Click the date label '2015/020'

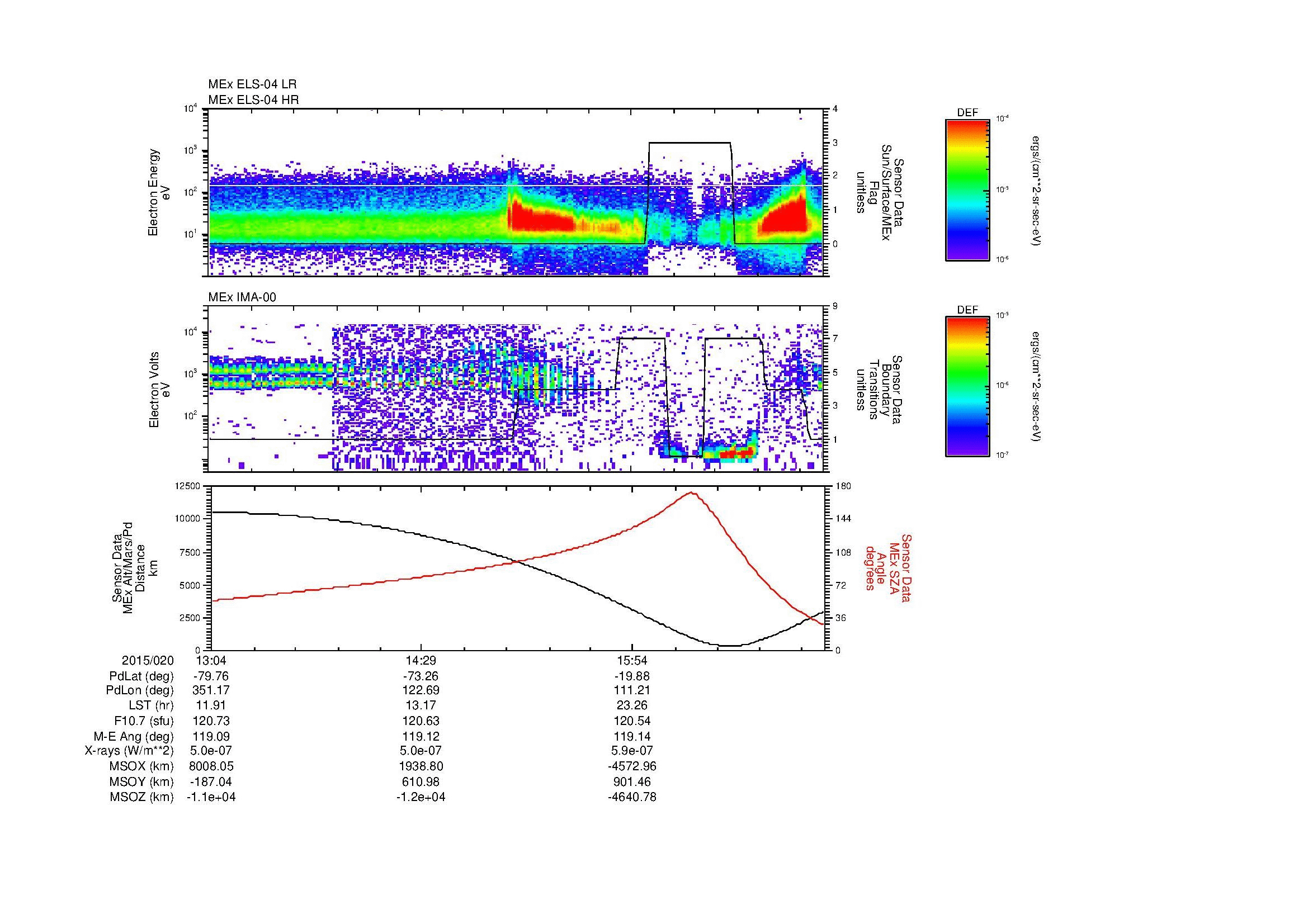click(x=148, y=660)
